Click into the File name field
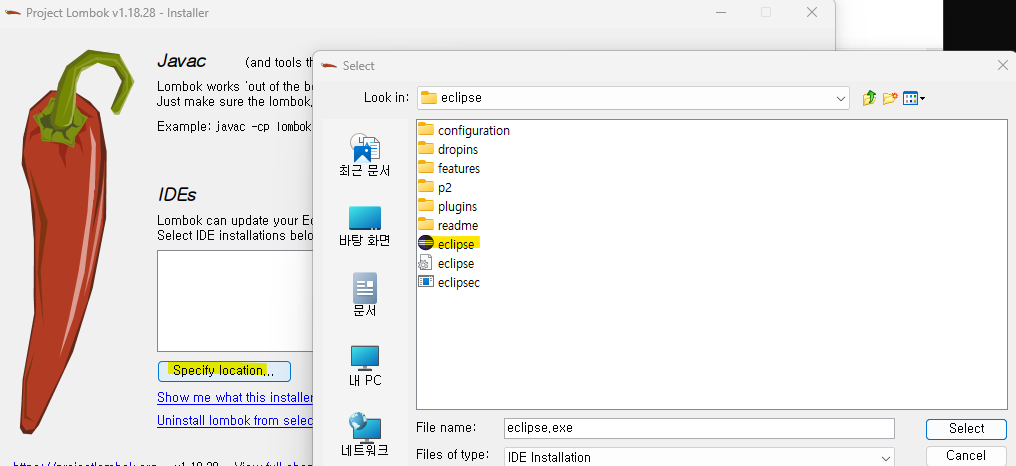Image resolution: width=1016 pixels, height=466 pixels. point(699,428)
